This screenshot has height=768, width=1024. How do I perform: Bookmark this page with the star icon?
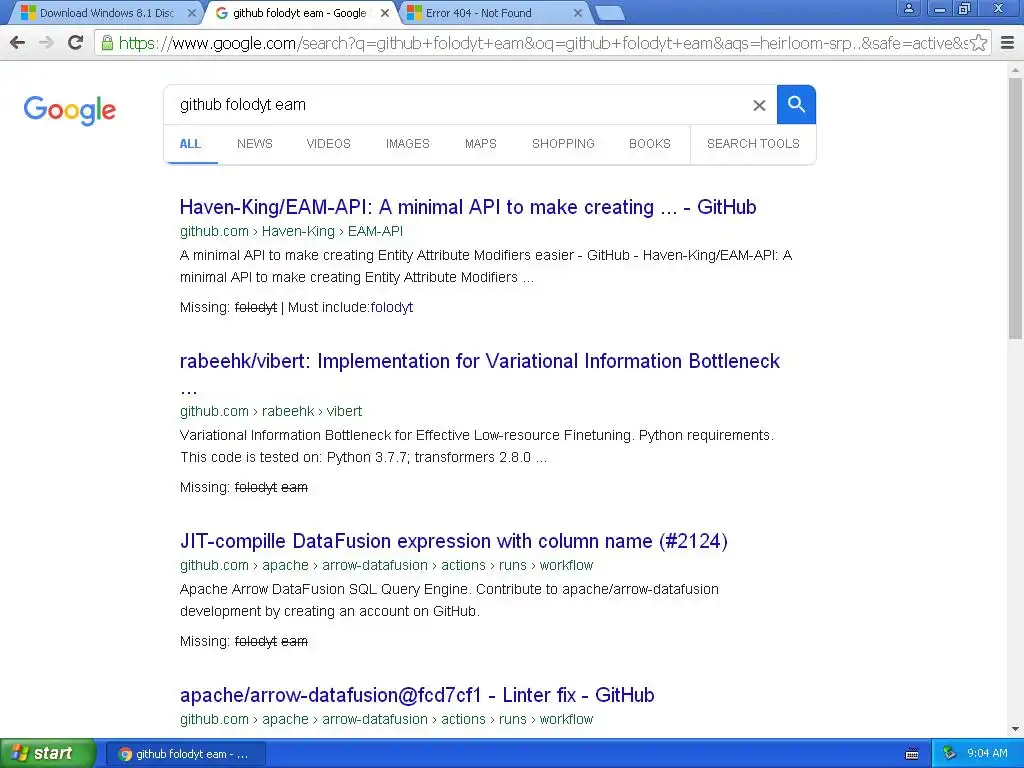(x=978, y=43)
